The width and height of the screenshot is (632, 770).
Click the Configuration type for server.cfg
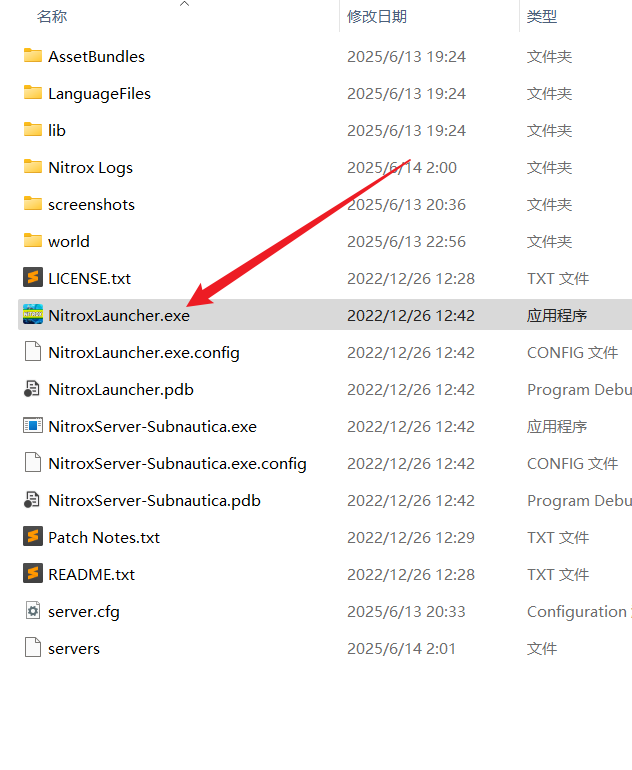pyautogui.click(x=579, y=611)
